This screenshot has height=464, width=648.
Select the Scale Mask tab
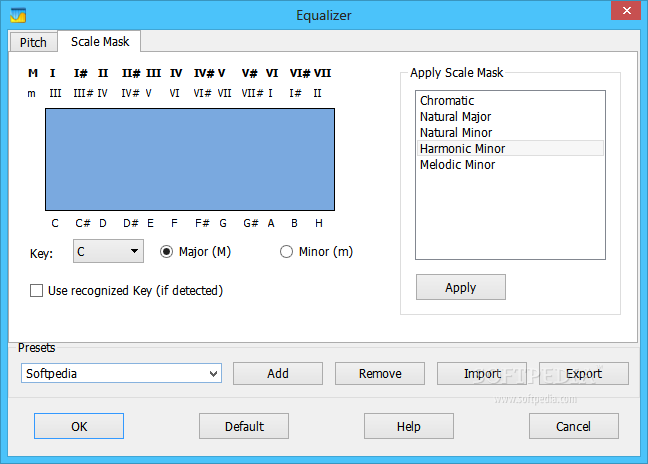click(x=100, y=41)
